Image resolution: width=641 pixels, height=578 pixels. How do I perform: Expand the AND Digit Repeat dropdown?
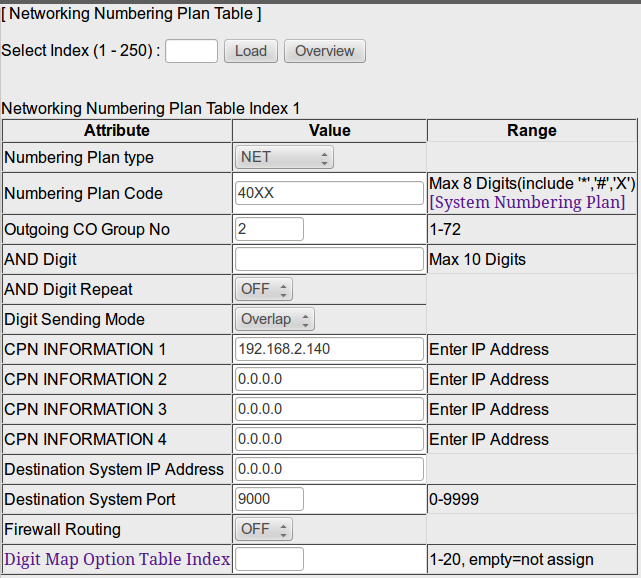pos(264,289)
